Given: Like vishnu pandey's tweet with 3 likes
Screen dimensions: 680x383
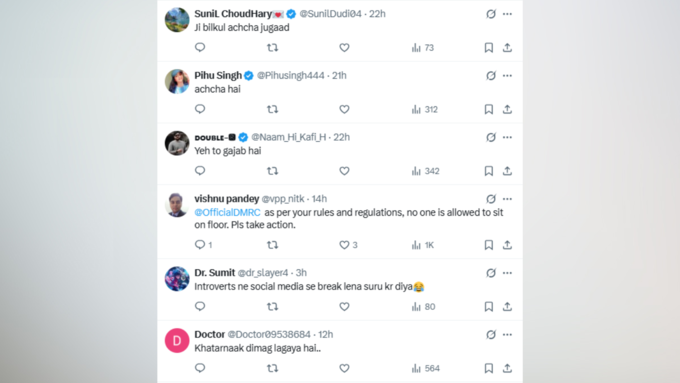Looking at the screenshot, I should click(x=348, y=245).
